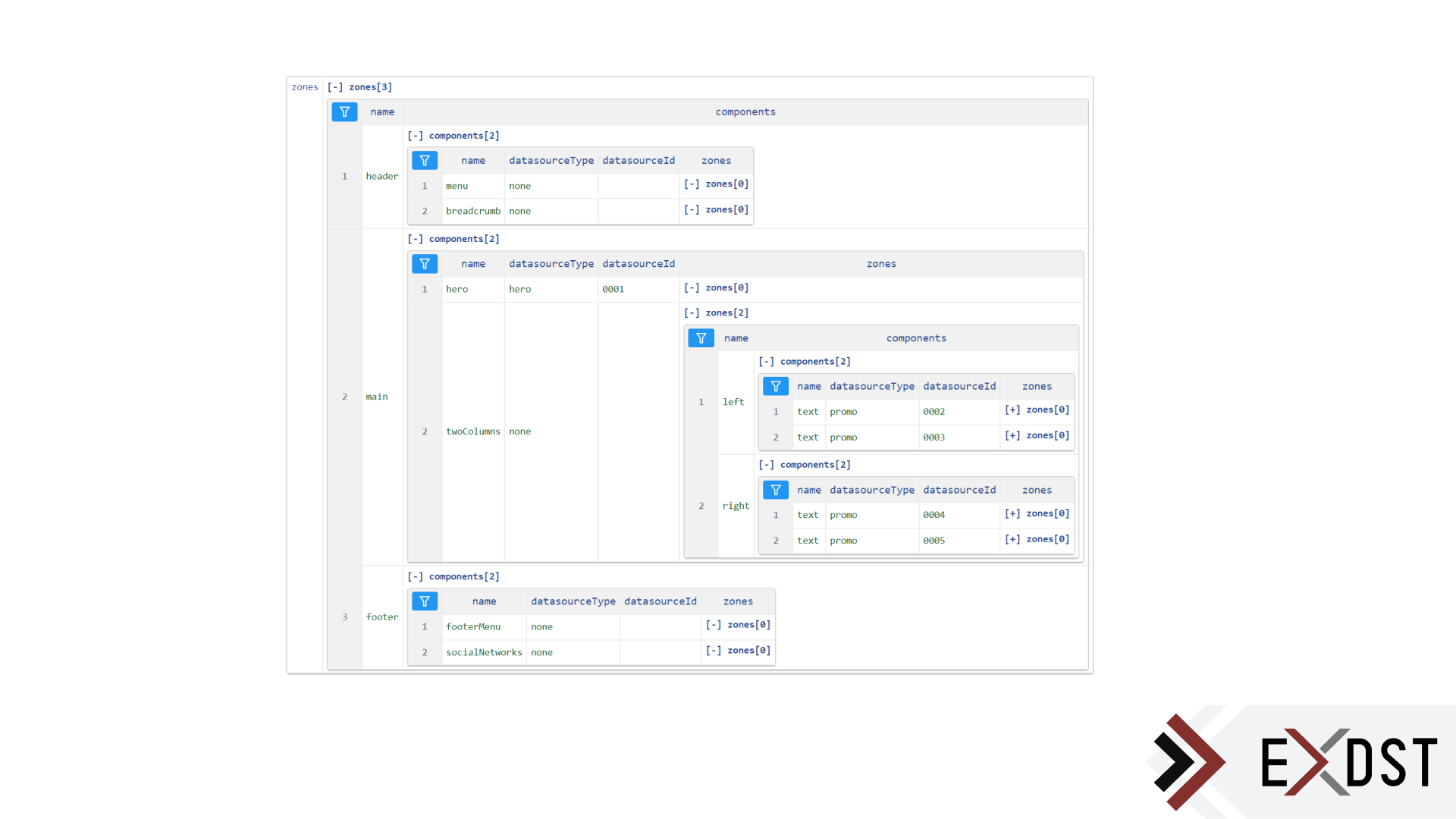Click the filter icon on zones table

[x=344, y=111]
